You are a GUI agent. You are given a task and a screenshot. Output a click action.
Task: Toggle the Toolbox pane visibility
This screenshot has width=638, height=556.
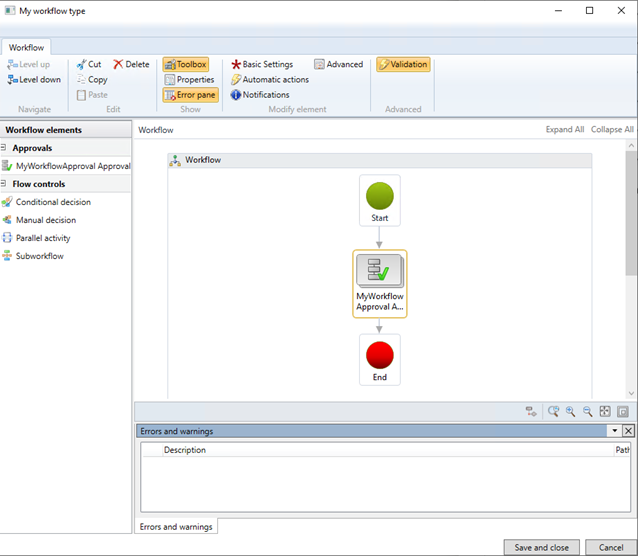(186, 64)
